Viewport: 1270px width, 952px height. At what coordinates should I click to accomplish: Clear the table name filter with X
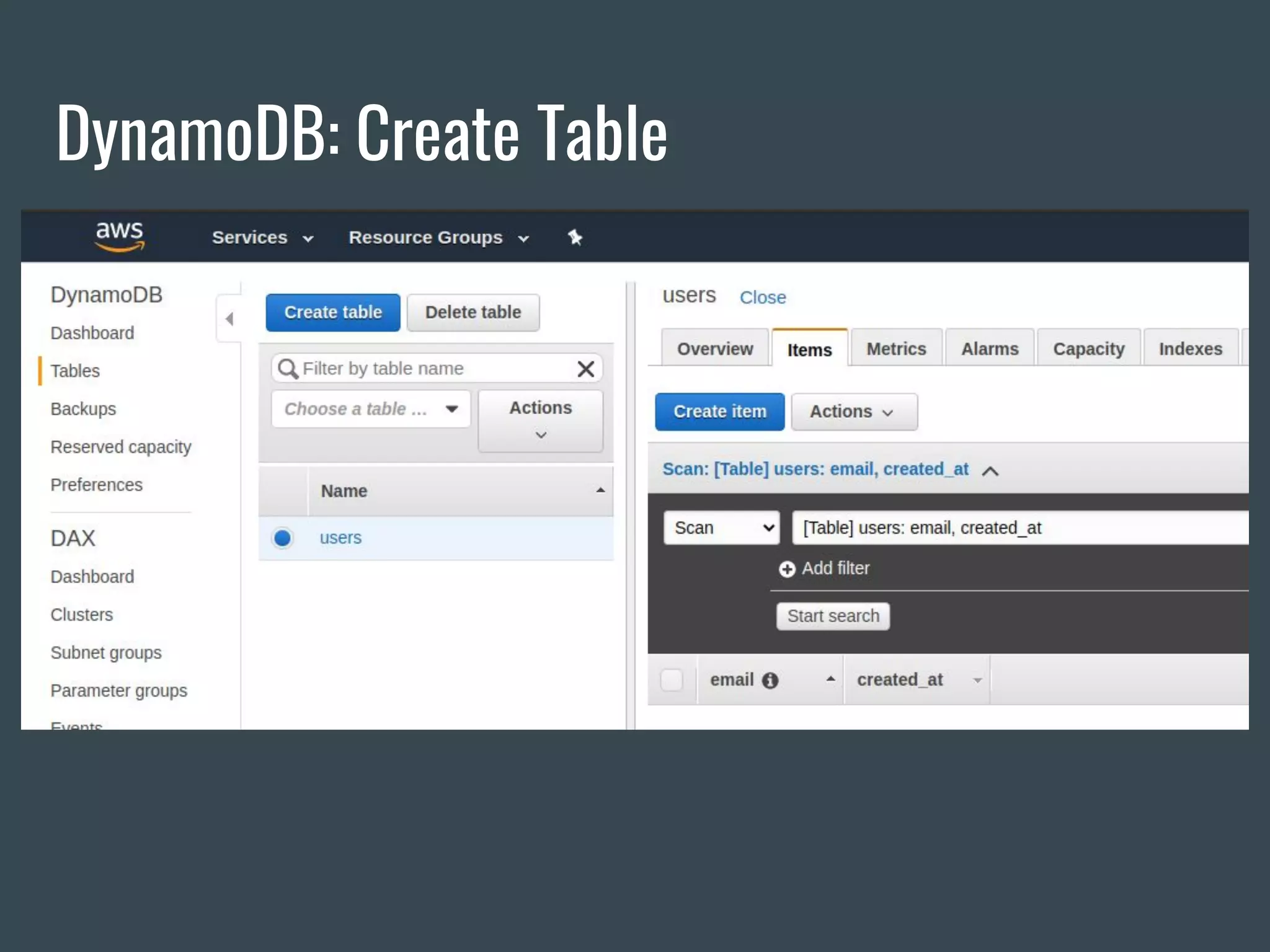click(585, 369)
